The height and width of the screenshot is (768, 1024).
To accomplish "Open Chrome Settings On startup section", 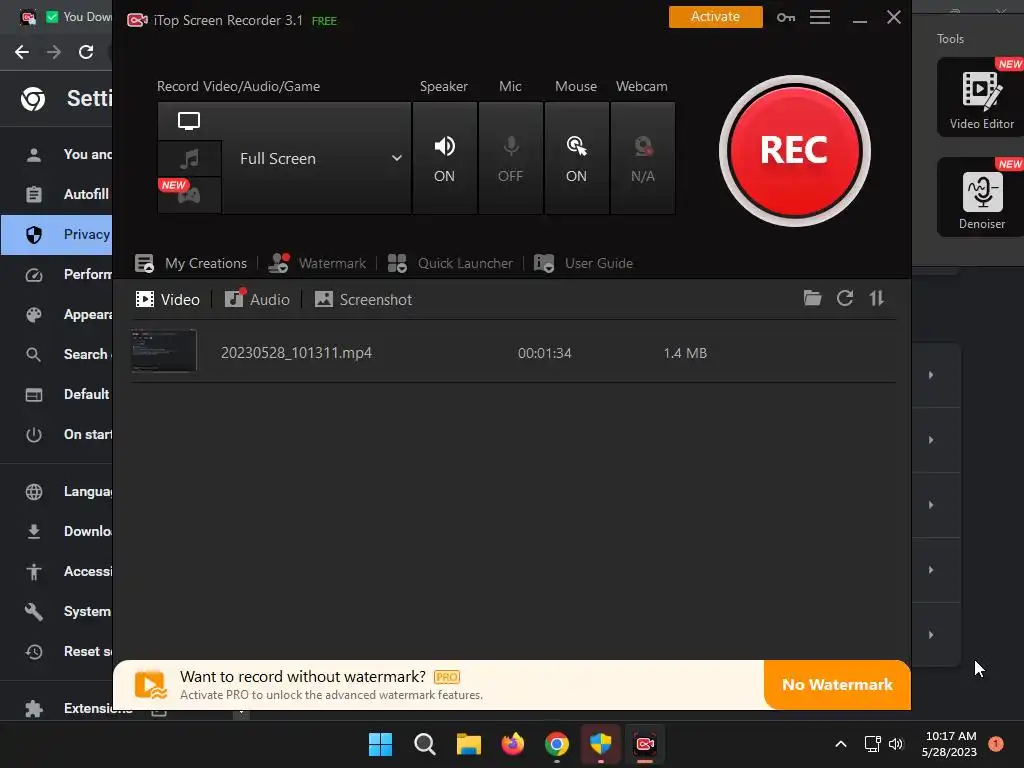I will pos(57,434).
